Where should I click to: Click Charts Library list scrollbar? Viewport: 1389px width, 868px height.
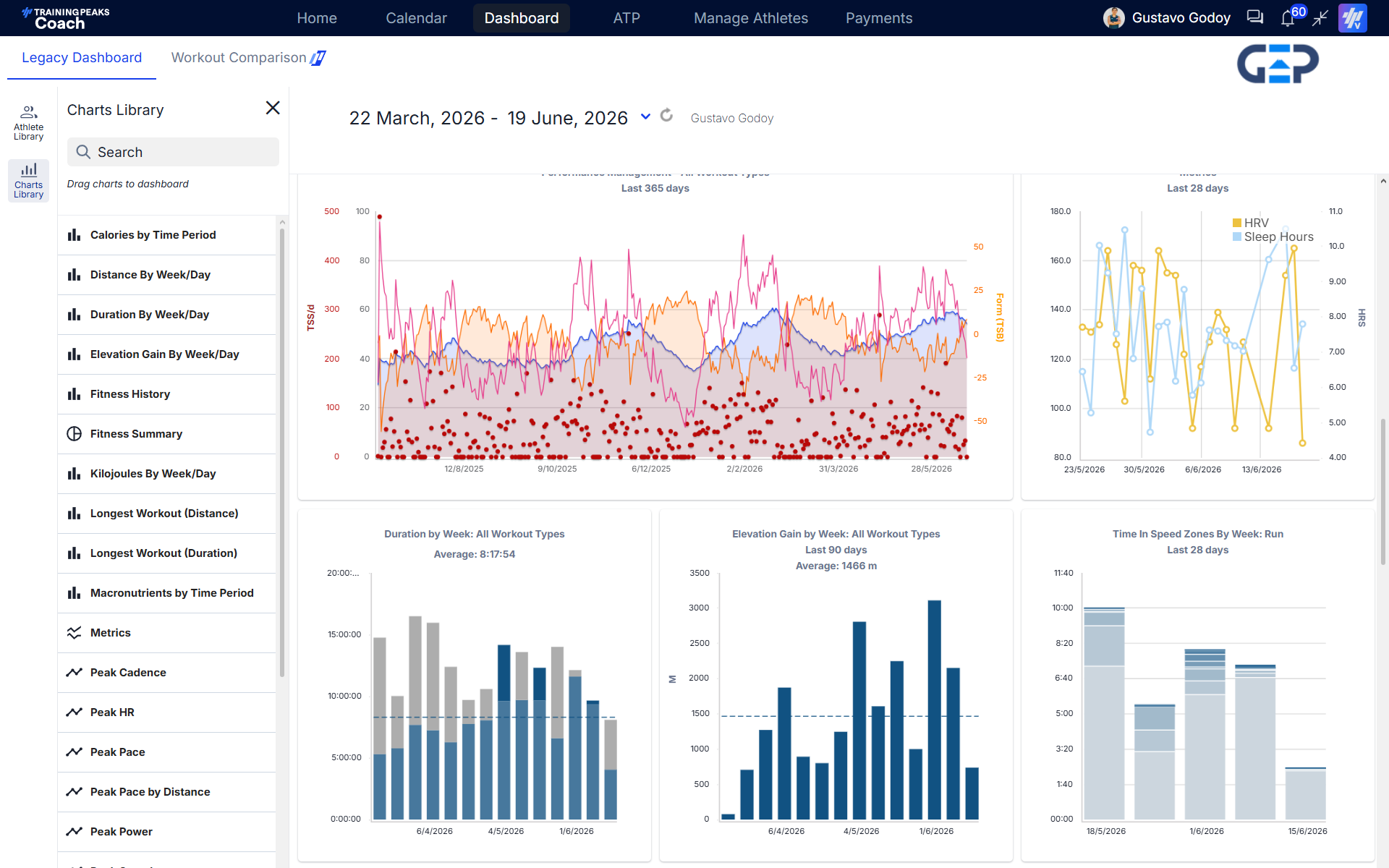tap(282, 452)
